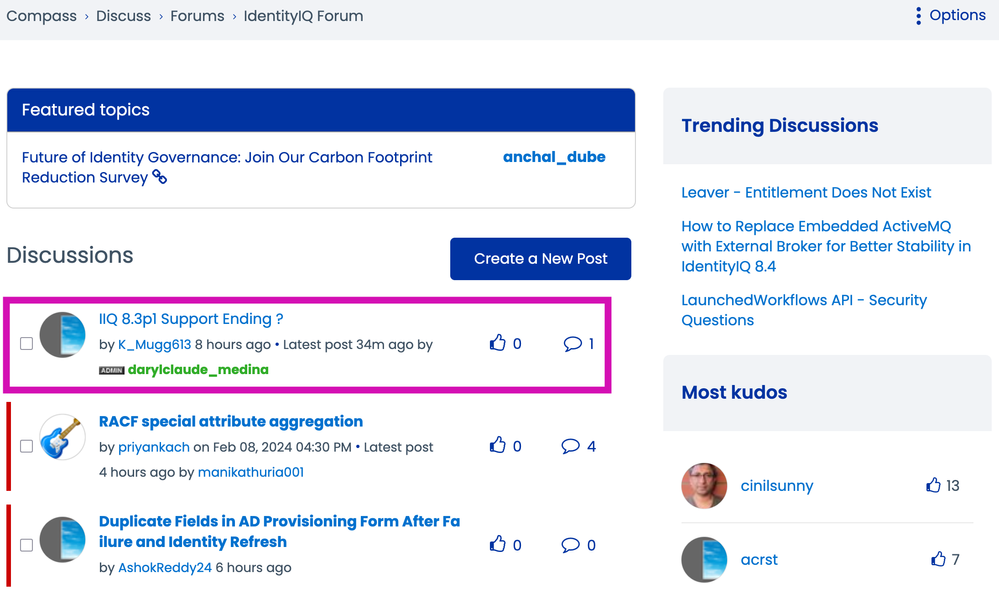
Task: Open the Options dropdown menu
Action: [950, 16]
